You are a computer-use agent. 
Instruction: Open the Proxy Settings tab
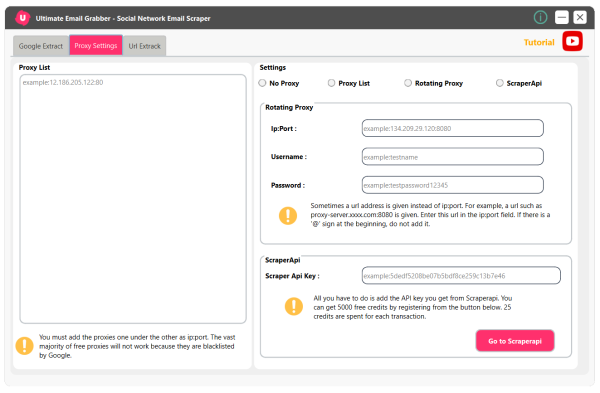tap(96, 45)
